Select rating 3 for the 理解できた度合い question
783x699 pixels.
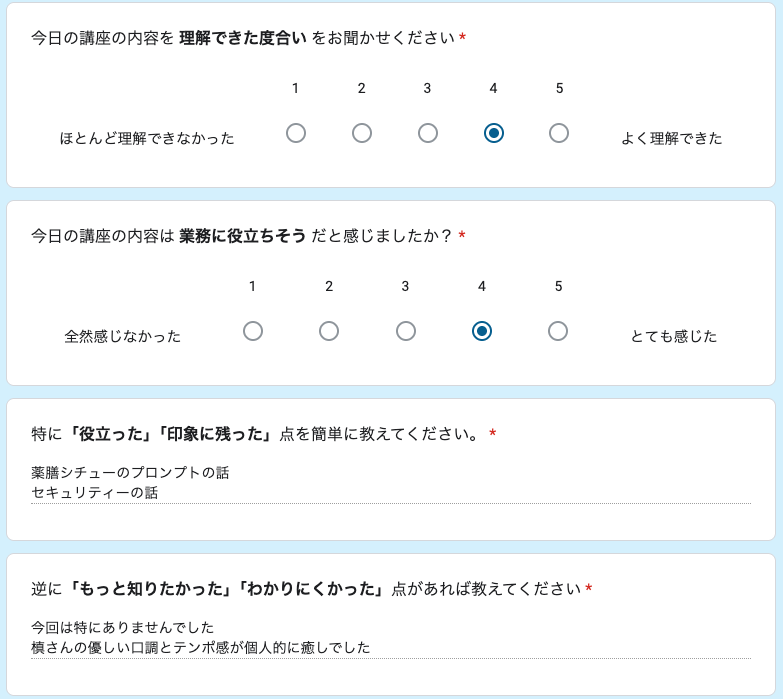point(428,133)
